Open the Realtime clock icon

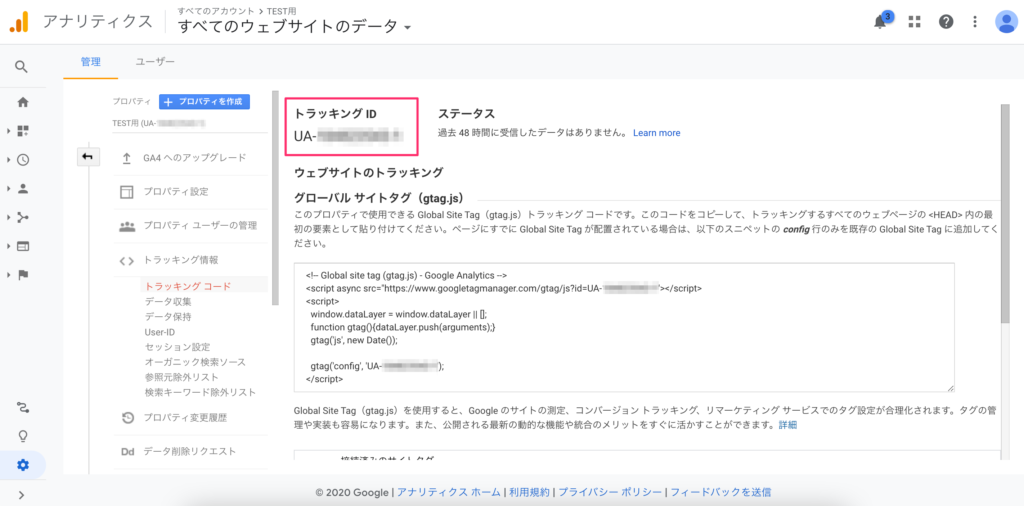tap(23, 160)
